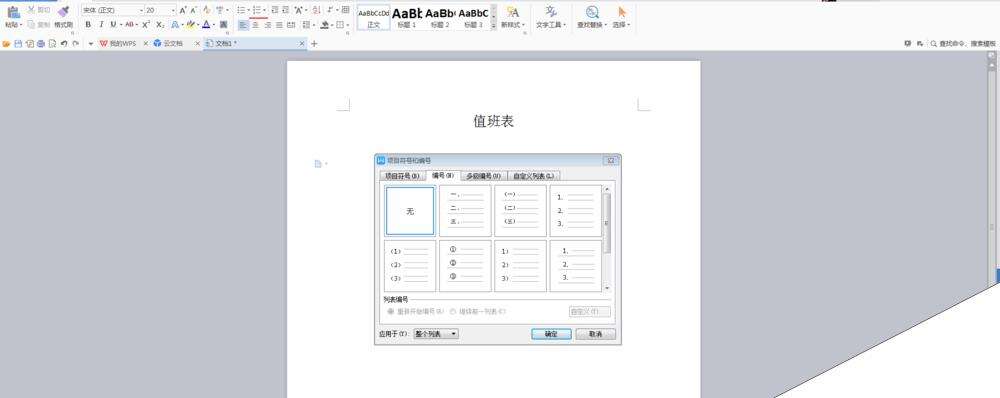Screen dimensions: 1000x398
Task: Click the 取消 (Cancel) button
Action: click(x=596, y=334)
